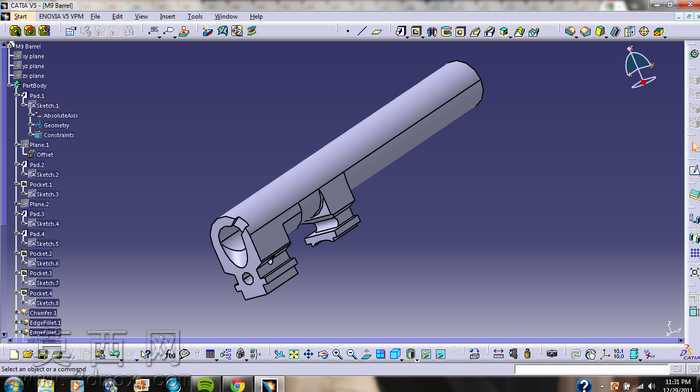
Task: Select the Thickness tool
Action: [x=629, y=31]
